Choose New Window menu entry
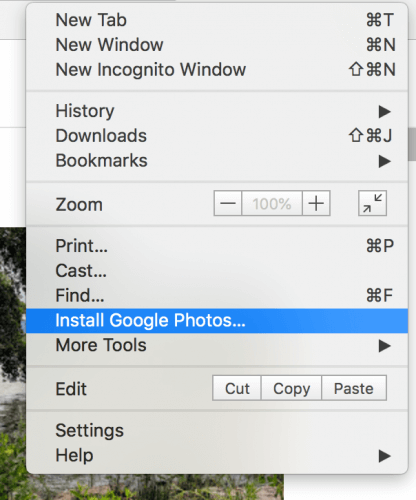 tap(217, 45)
